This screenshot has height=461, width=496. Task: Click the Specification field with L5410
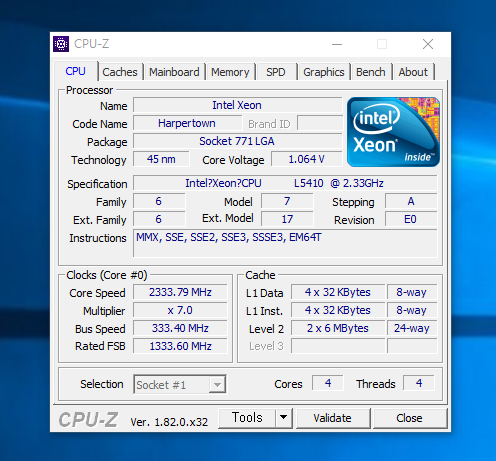click(285, 183)
